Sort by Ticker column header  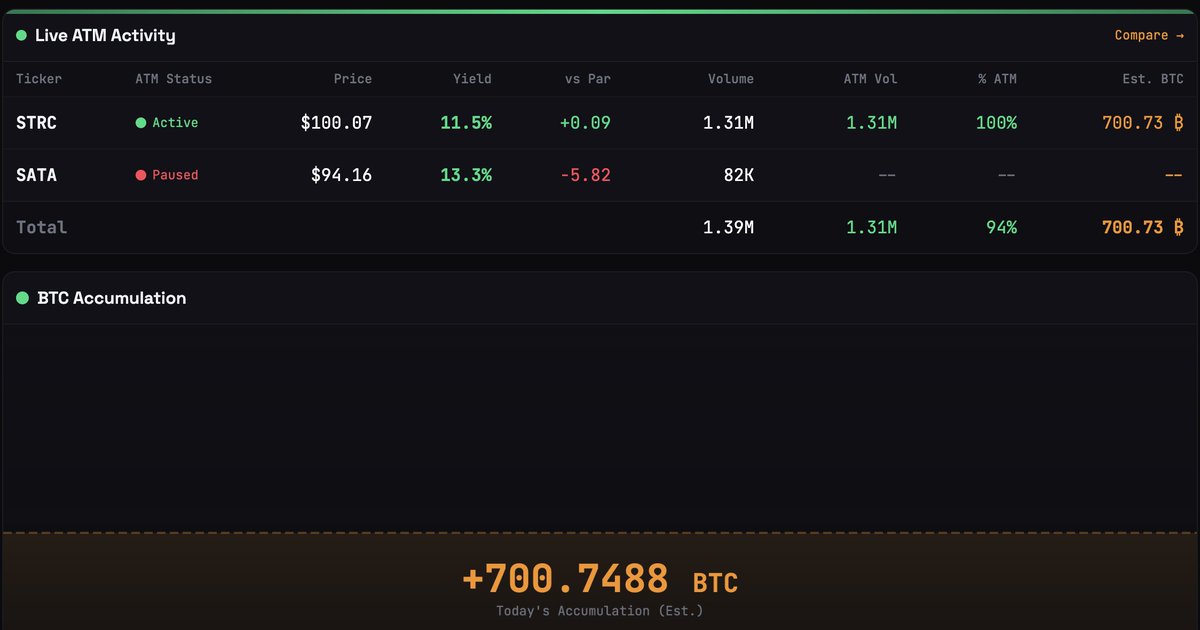click(38, 79)
